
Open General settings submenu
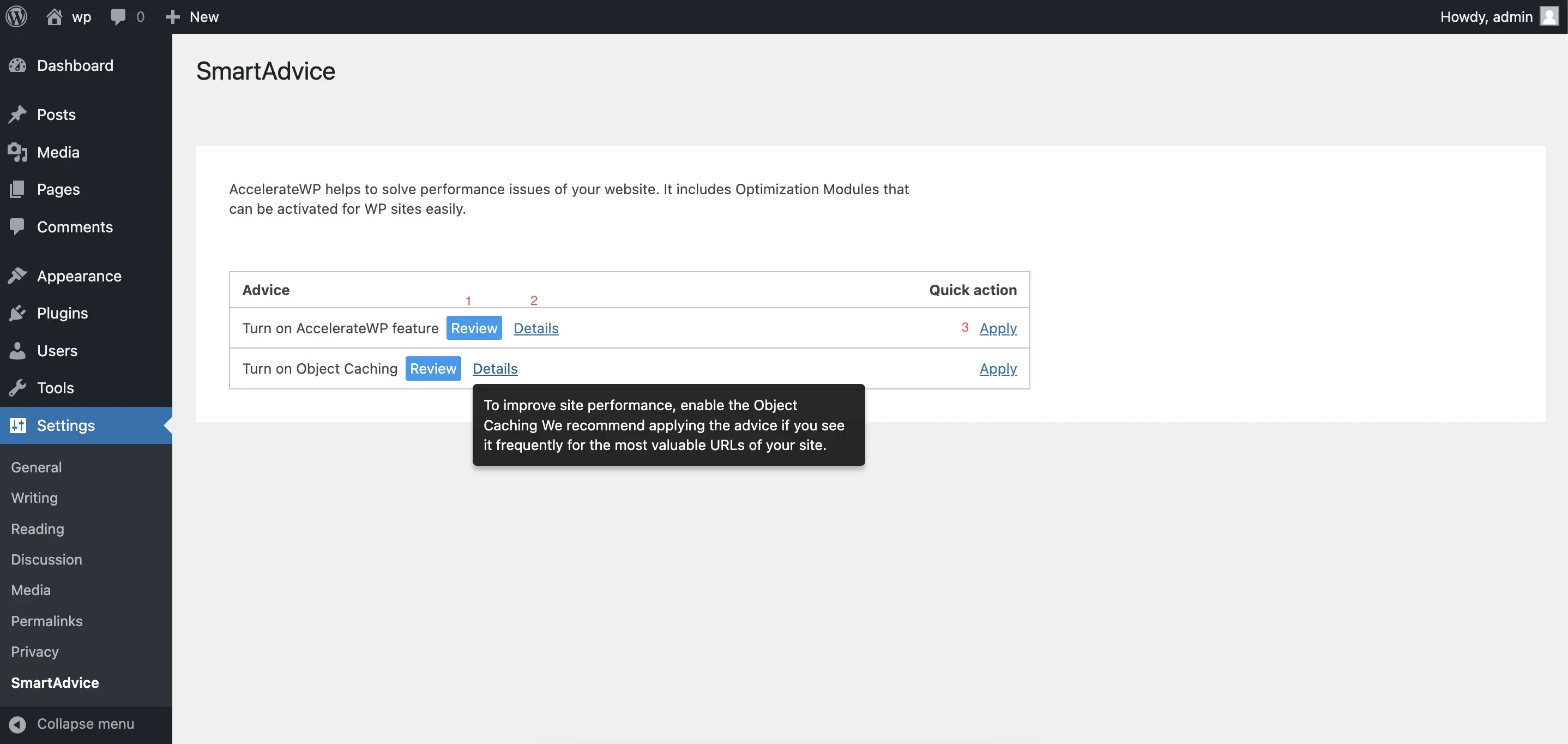[37, 467]
